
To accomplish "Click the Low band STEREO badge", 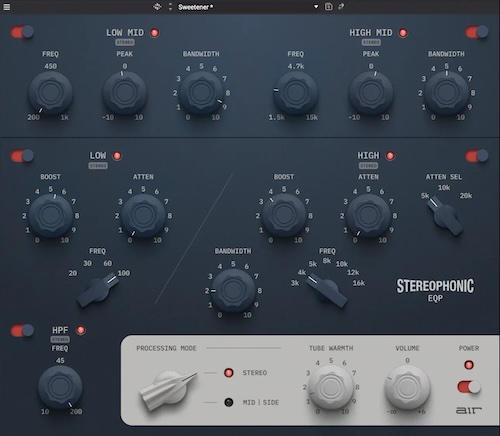I will pos(98,166).
